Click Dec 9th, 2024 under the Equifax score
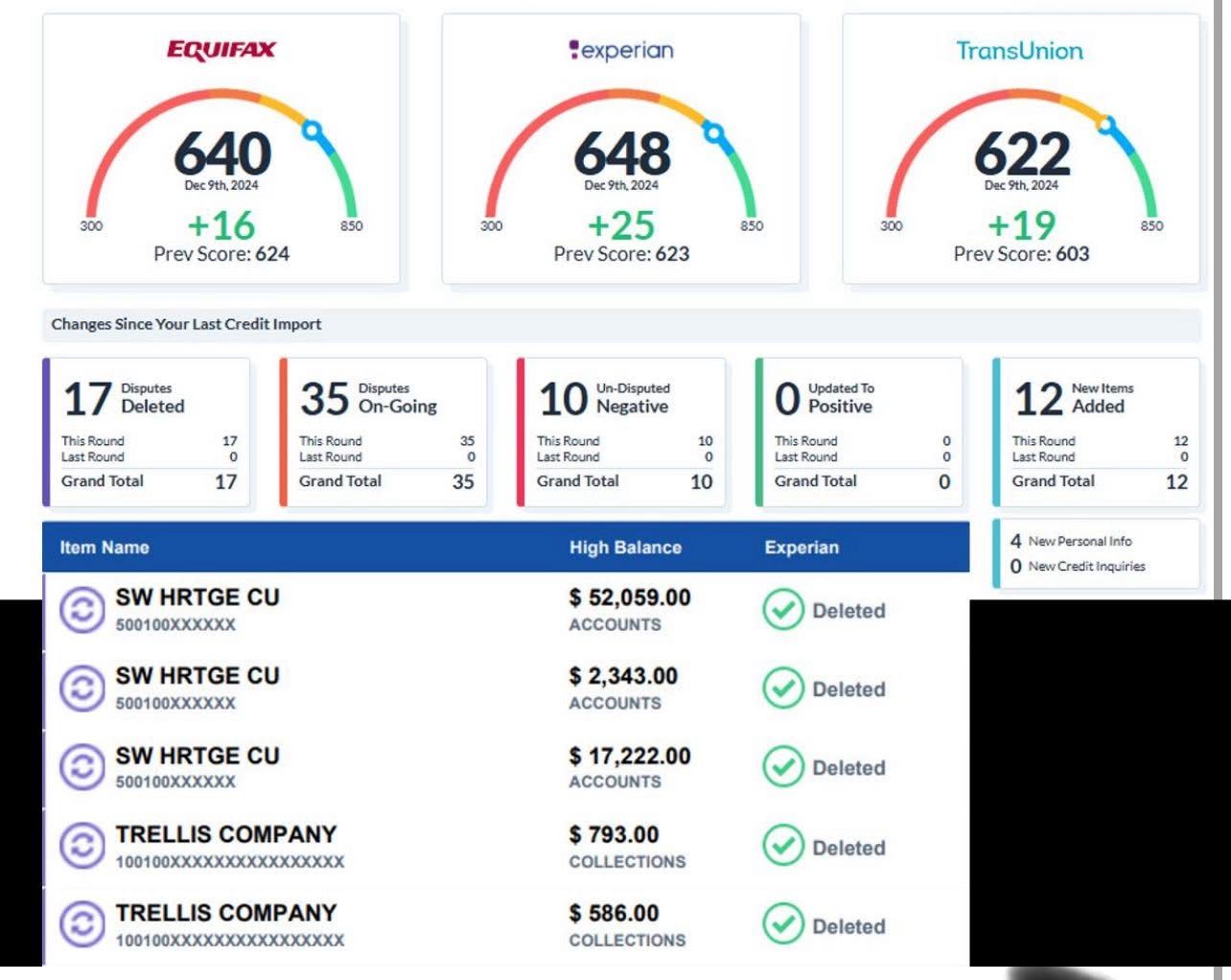Viewport: 1231px width, 980px height. [x=221, y=185]
